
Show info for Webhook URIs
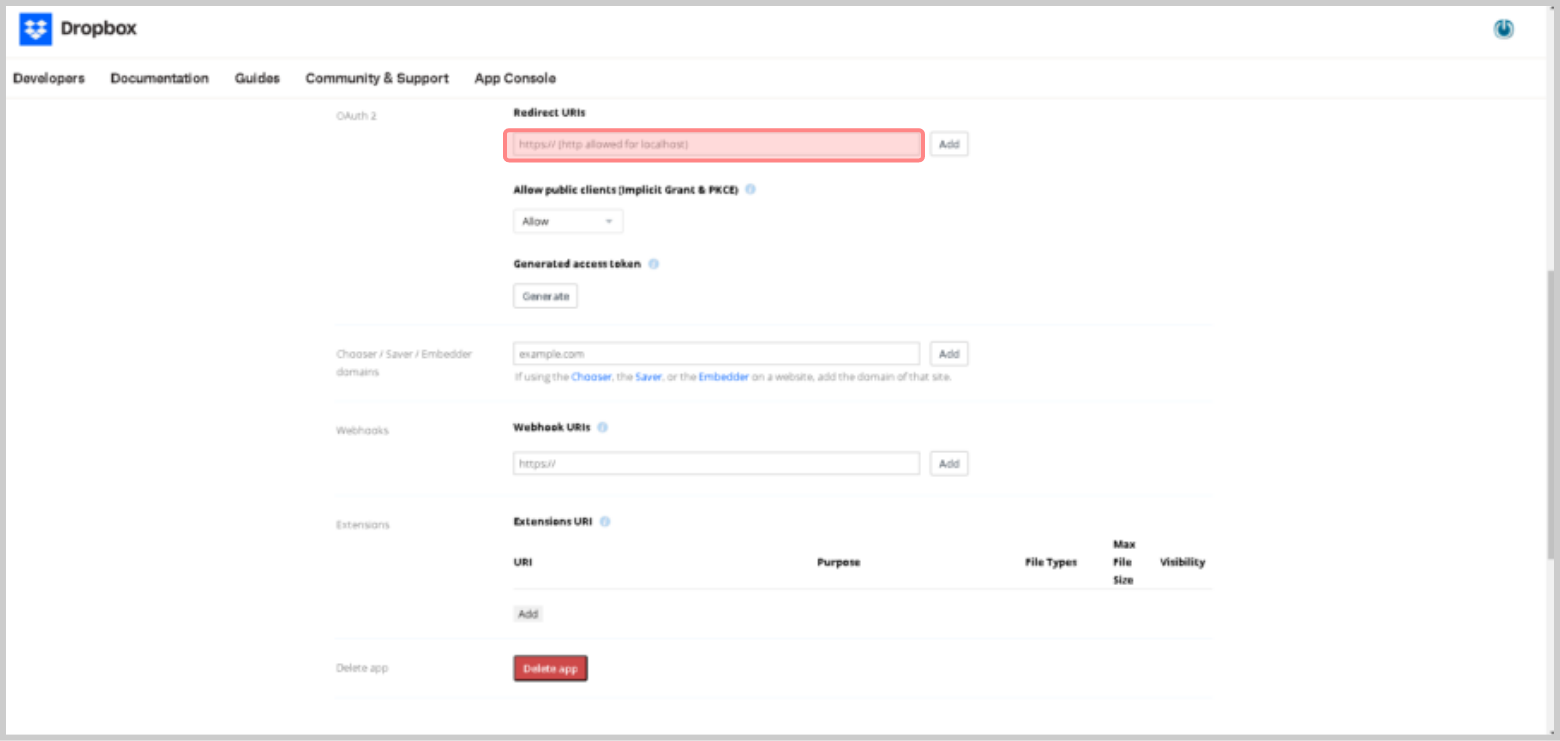(602, 427)
